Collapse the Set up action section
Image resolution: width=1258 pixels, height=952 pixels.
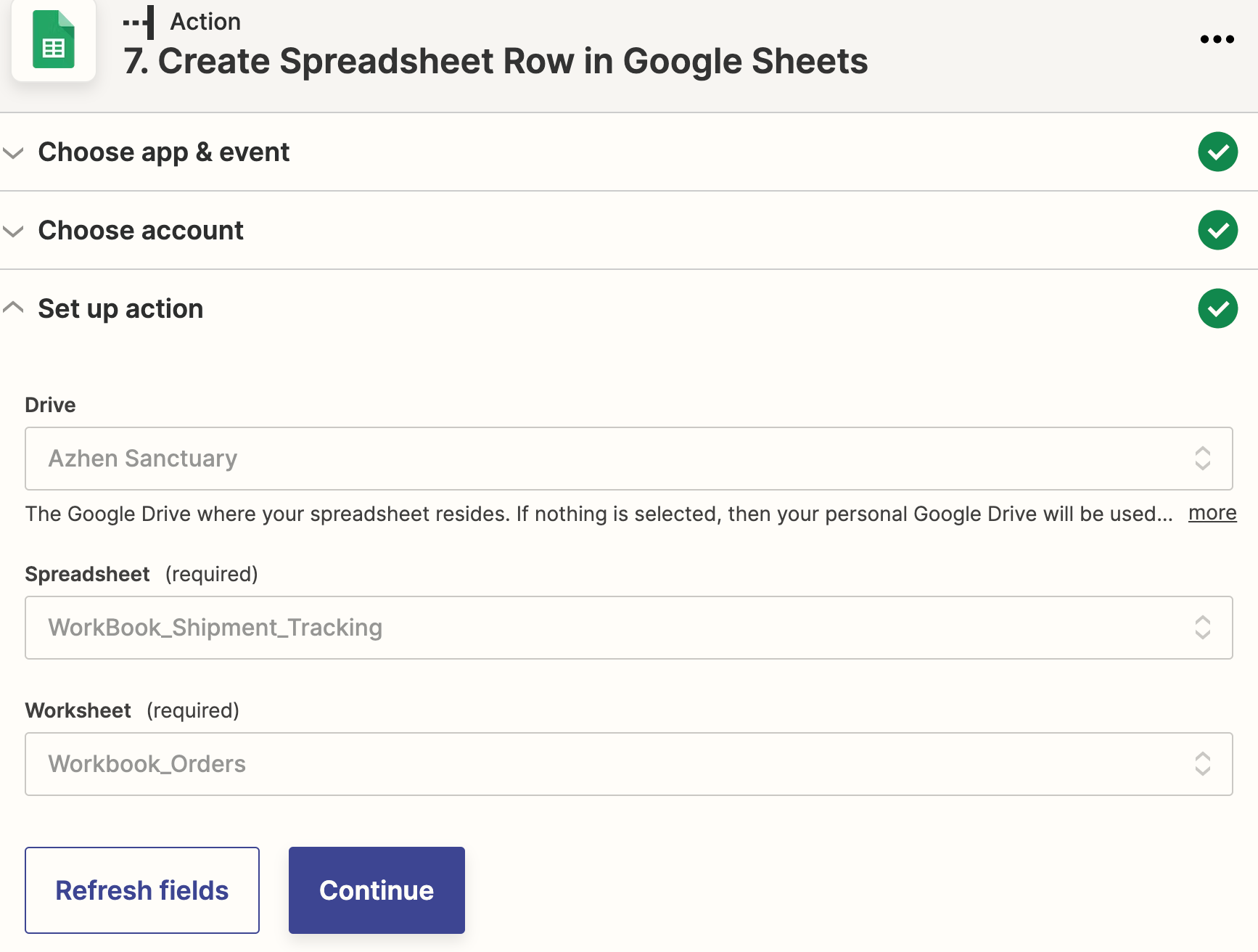13,308
